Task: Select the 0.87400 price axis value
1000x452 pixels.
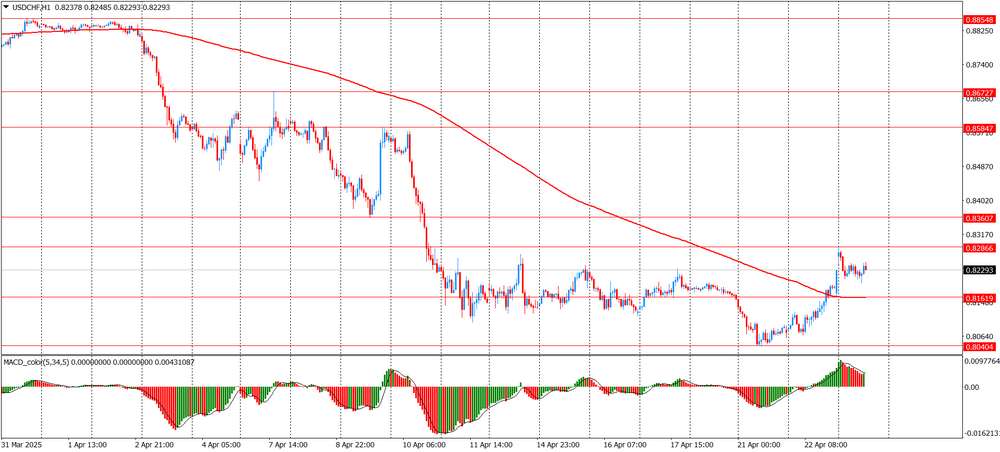Action: (x=981, y=65)
